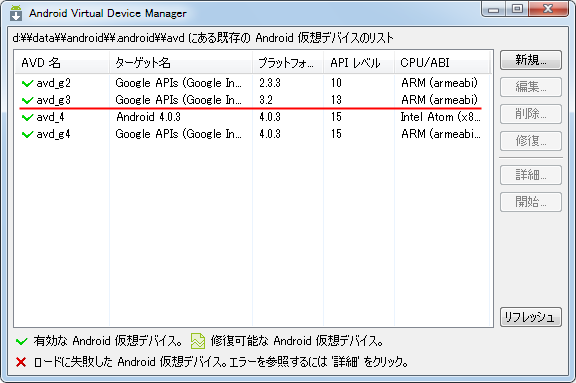
Task: Select the avd_g3 row name
Action: click(53, 100)
